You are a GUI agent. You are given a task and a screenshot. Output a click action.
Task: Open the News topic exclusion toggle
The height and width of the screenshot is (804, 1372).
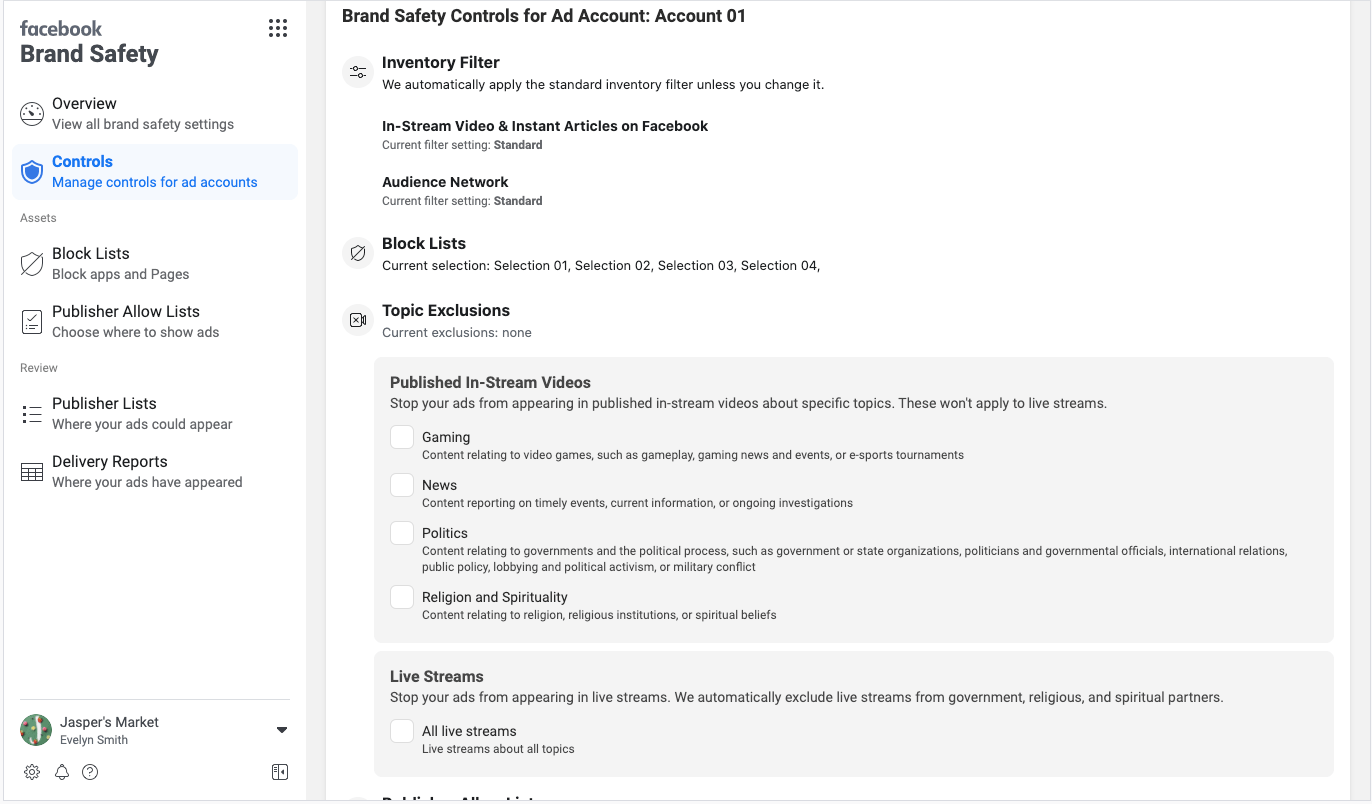401,484
